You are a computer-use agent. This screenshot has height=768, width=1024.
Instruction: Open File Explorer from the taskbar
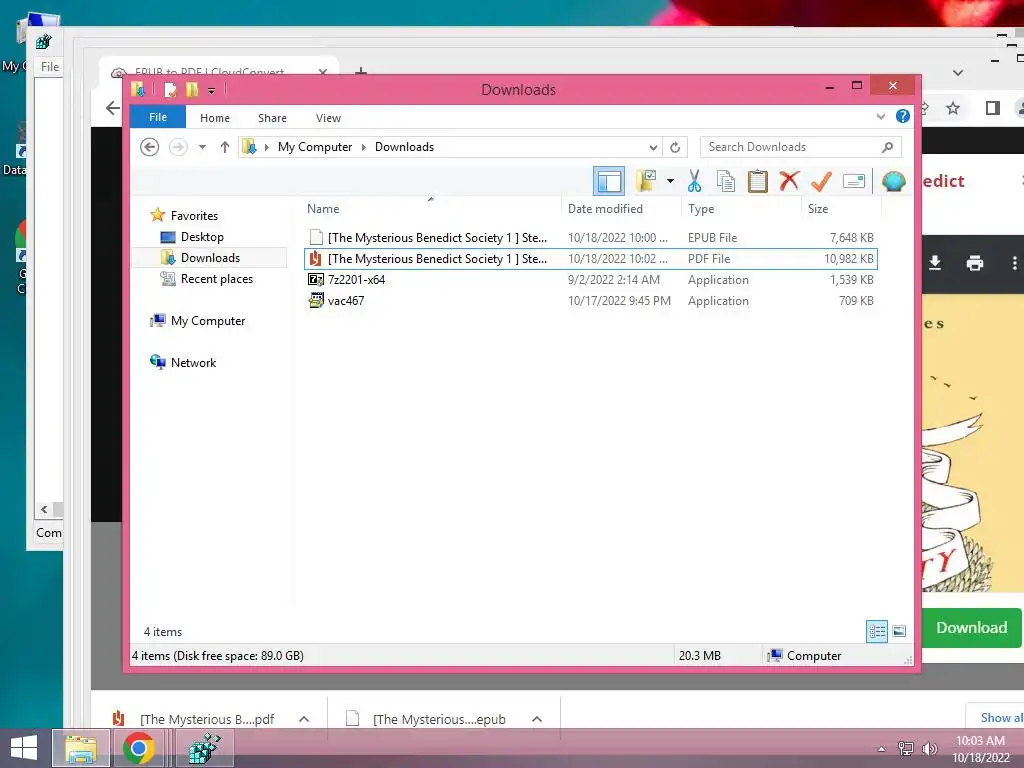pos(81,748)
